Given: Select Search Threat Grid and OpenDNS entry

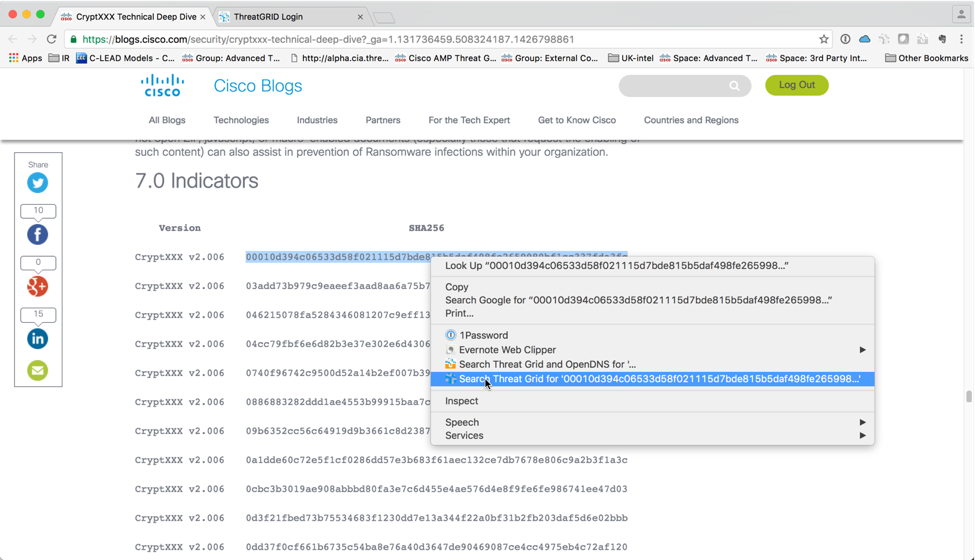Looking at the screenshot, I should click(652, 364).
